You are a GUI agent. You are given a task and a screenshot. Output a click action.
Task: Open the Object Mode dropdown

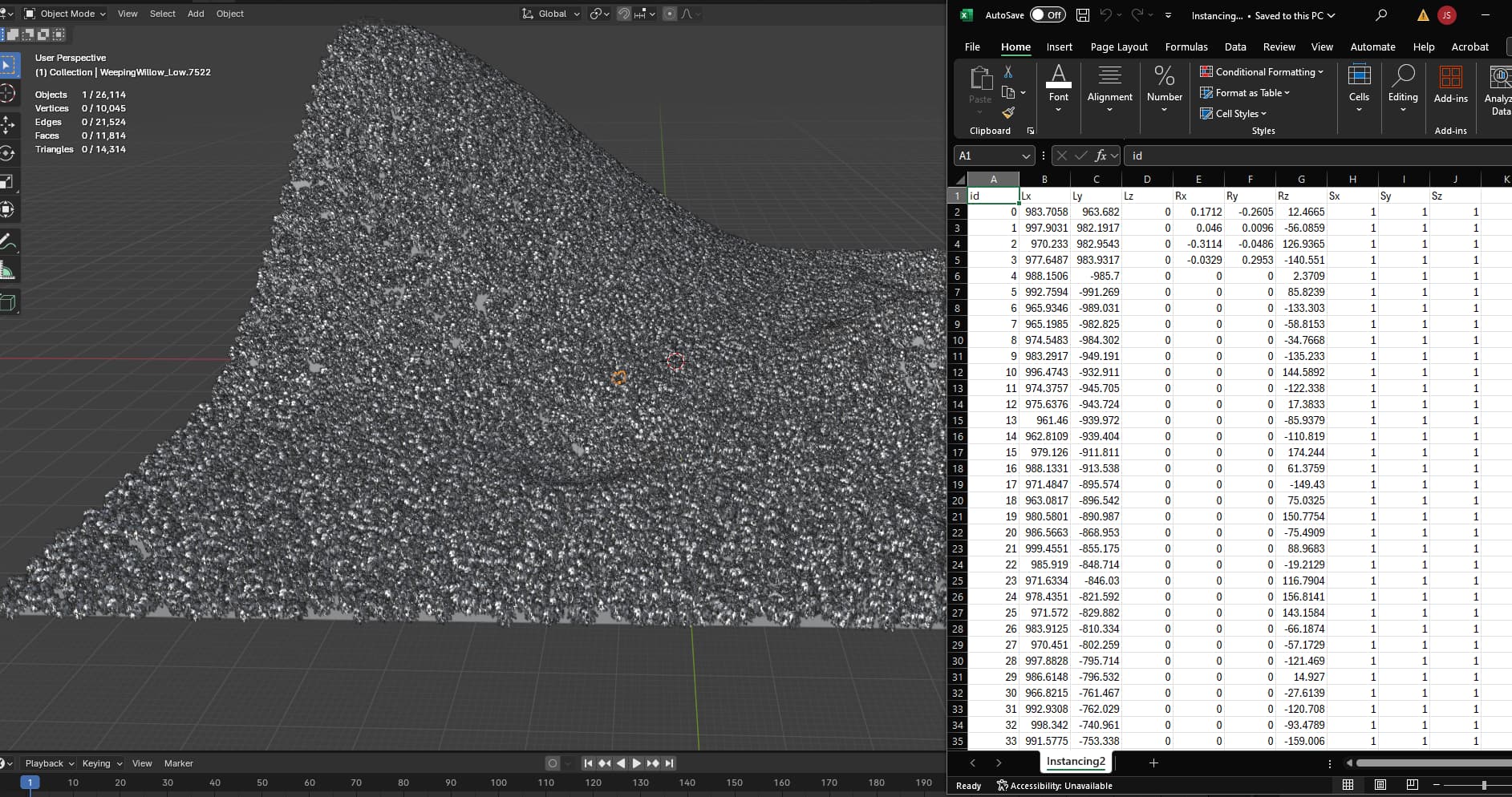point(65,14)
